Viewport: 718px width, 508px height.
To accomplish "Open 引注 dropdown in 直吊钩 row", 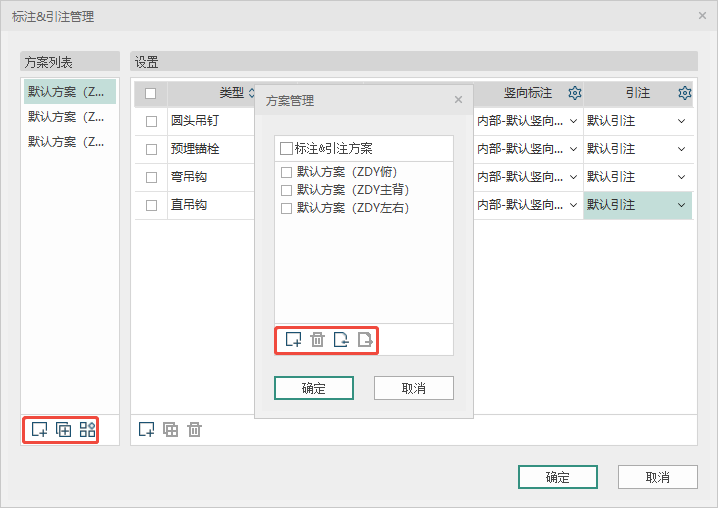I will pyautogui.click(x=681, y=205).
